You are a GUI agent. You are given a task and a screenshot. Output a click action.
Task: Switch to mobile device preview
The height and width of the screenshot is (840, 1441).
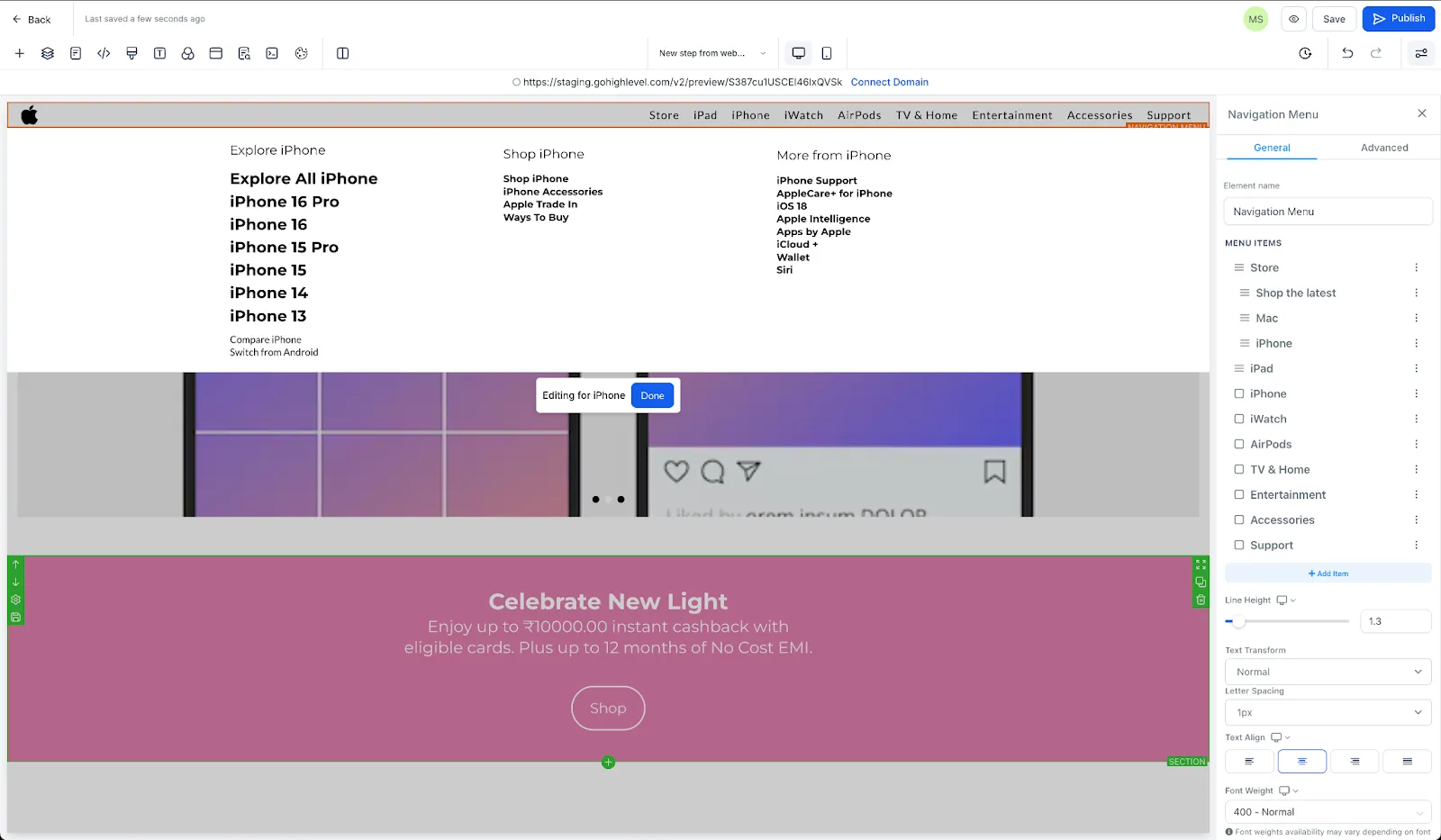[x=827, y=53]
